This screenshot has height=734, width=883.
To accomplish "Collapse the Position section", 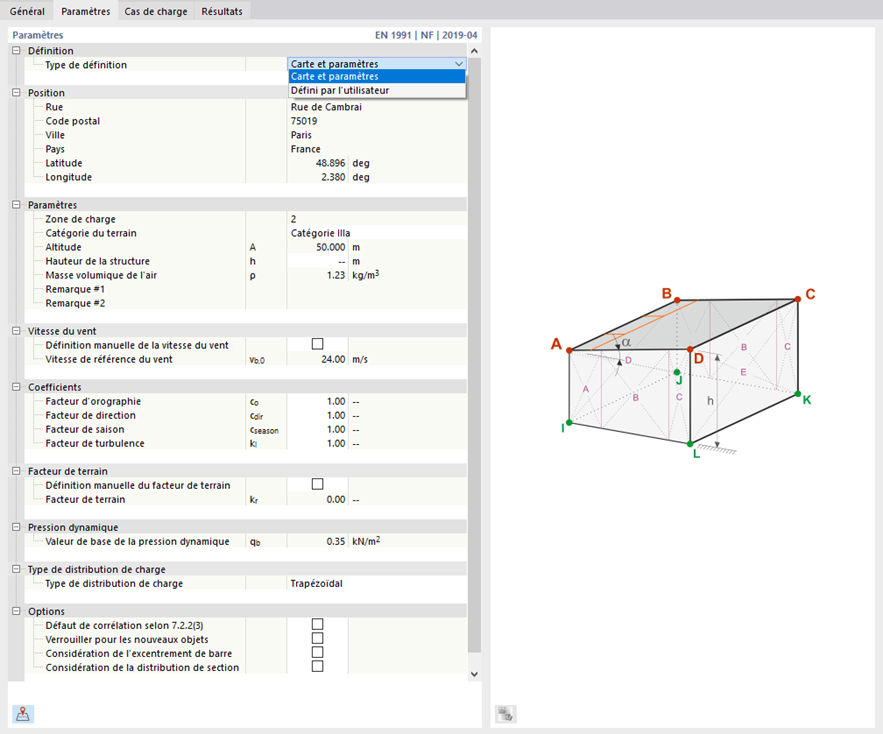I will pyautogui.click(x=16, y=92).
